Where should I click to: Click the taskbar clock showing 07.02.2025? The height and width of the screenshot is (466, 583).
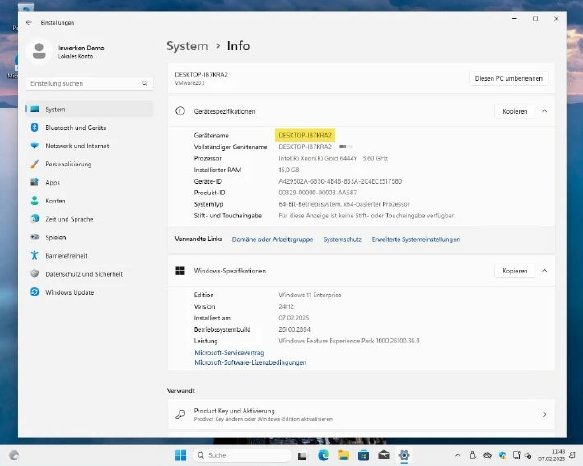551,455
